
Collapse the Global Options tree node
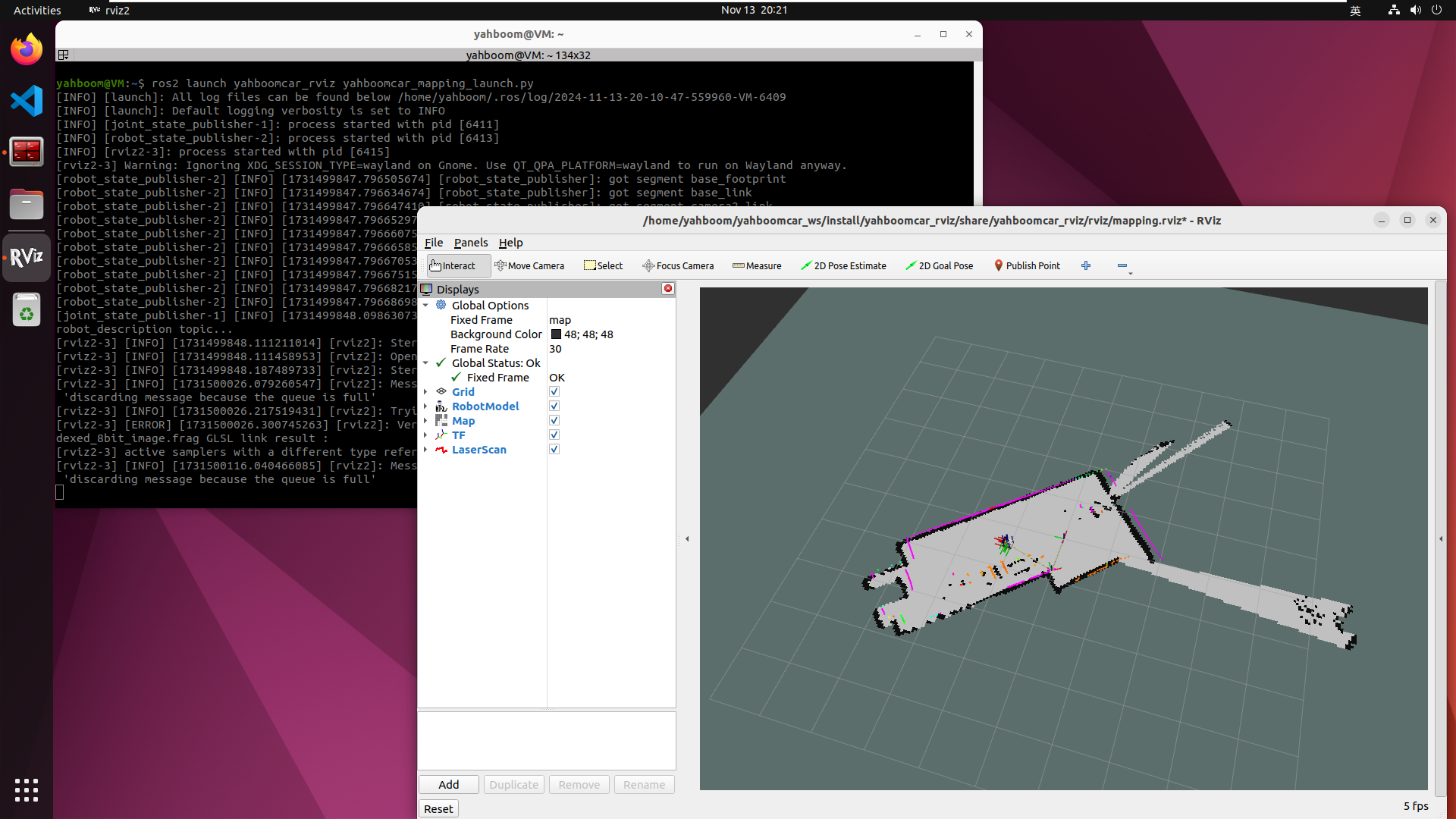425,305
